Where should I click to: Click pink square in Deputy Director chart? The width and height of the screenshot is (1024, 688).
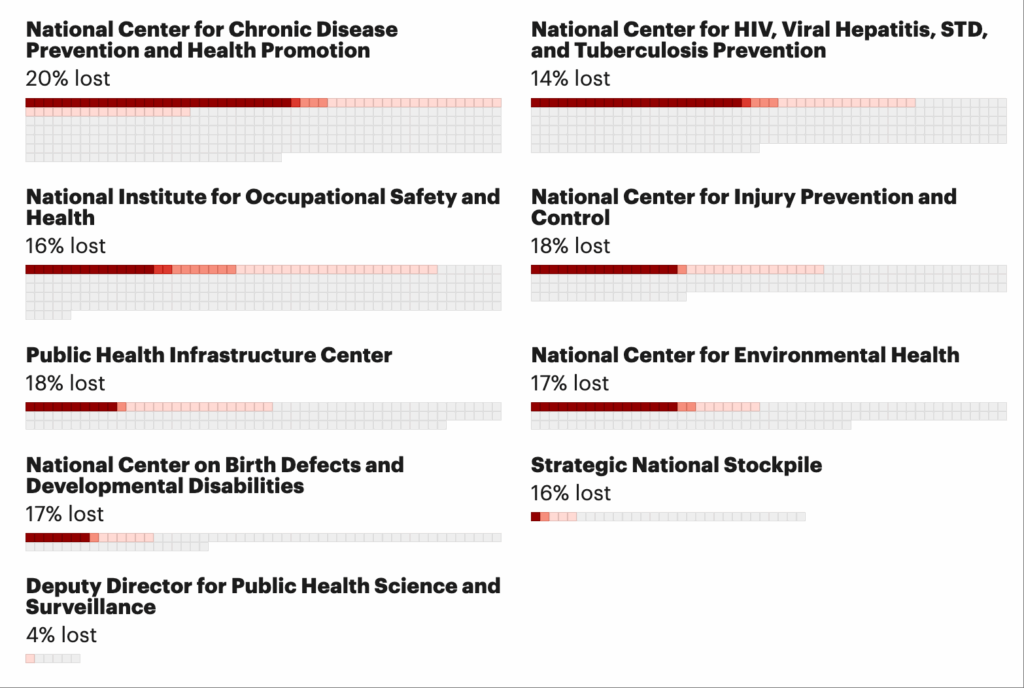[x=30, y=659]
